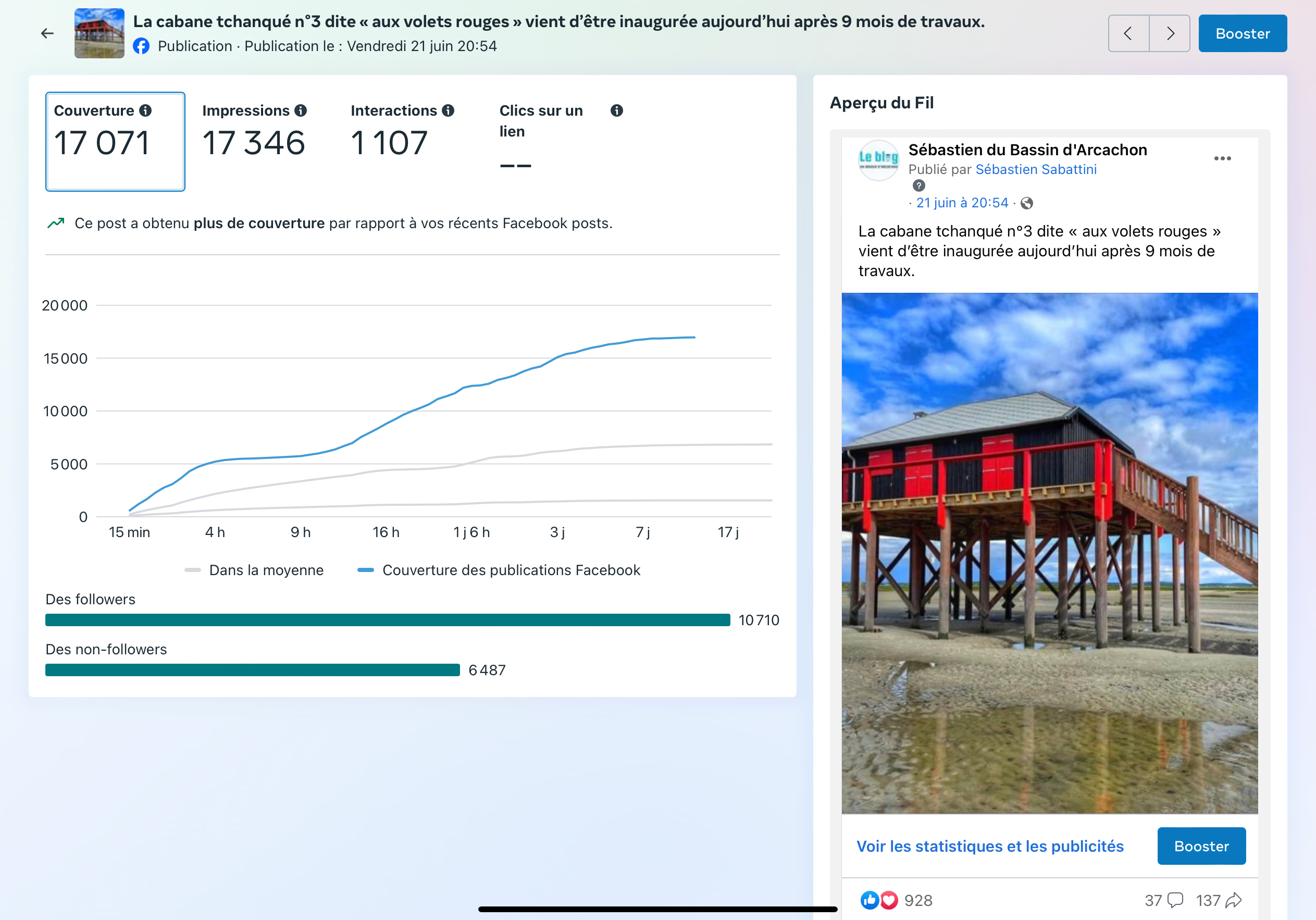
Task: Open the post thumbnail in header
Action: [99, 33]
